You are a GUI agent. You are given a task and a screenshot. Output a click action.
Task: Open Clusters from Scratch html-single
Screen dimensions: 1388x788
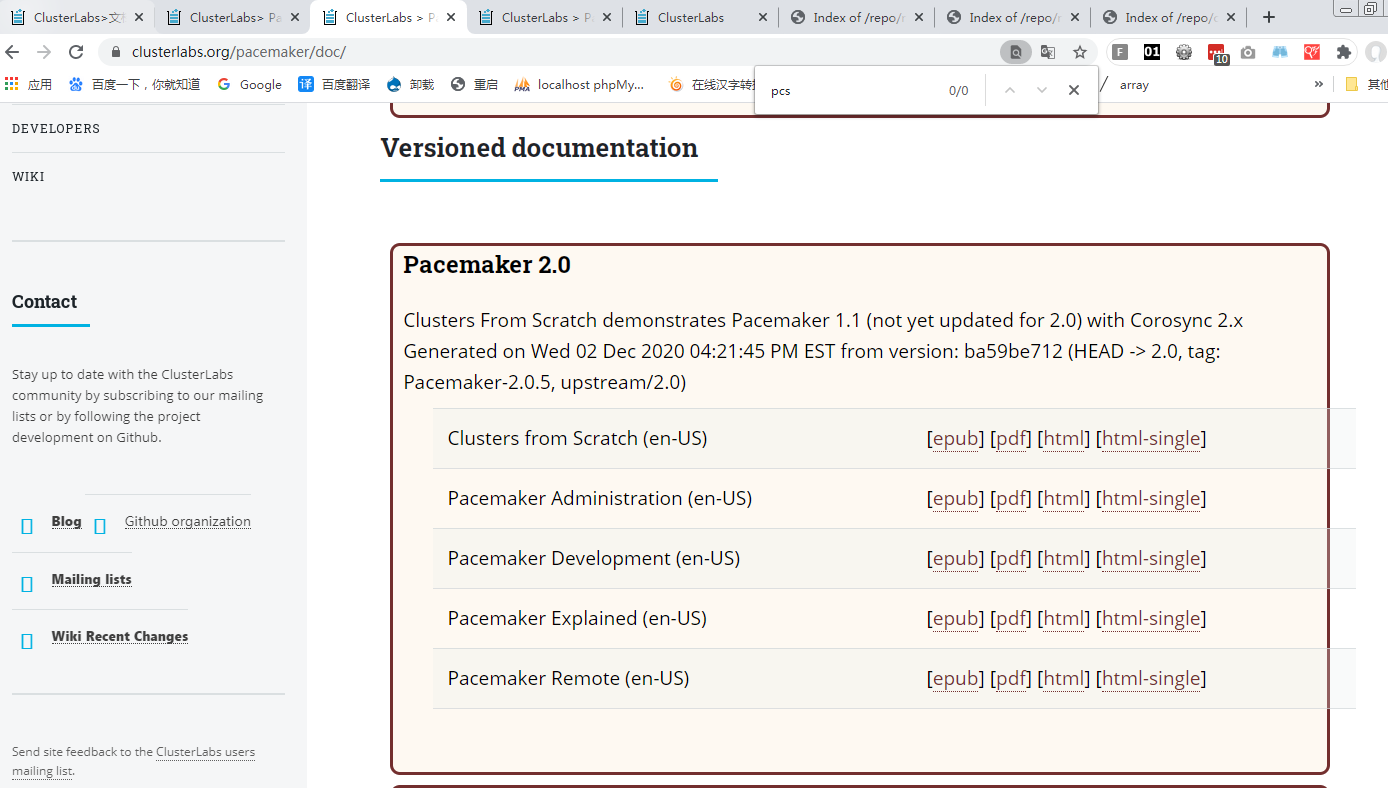click(x=1150, y=438)
